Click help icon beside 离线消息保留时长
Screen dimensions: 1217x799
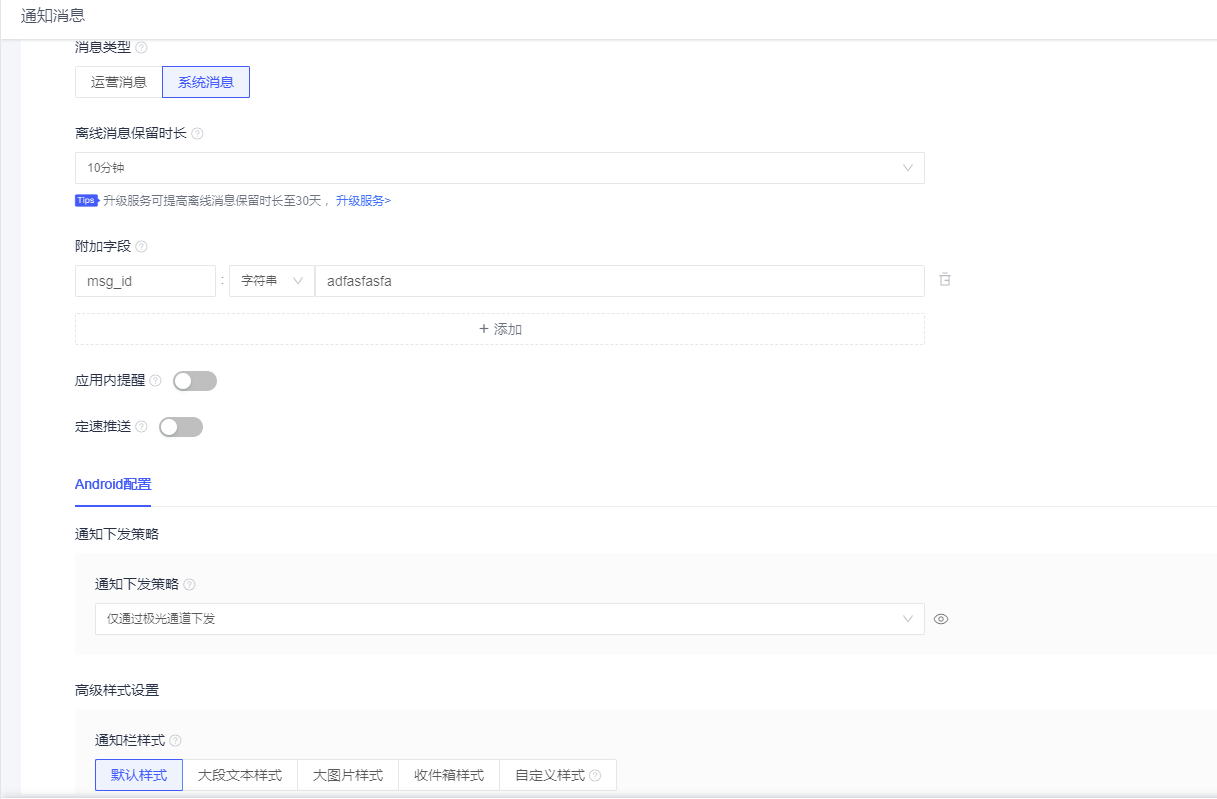pos(197,134)
